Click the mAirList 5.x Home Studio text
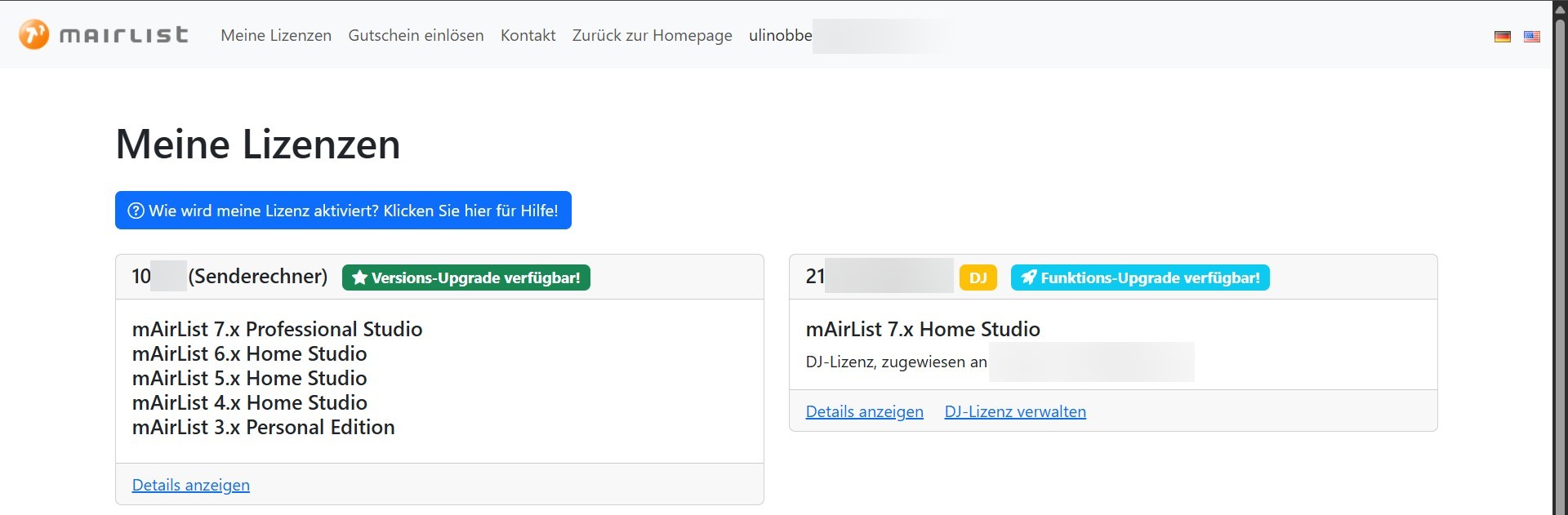1568x515 pixels. pyautogui.click(x=250, y=378)
